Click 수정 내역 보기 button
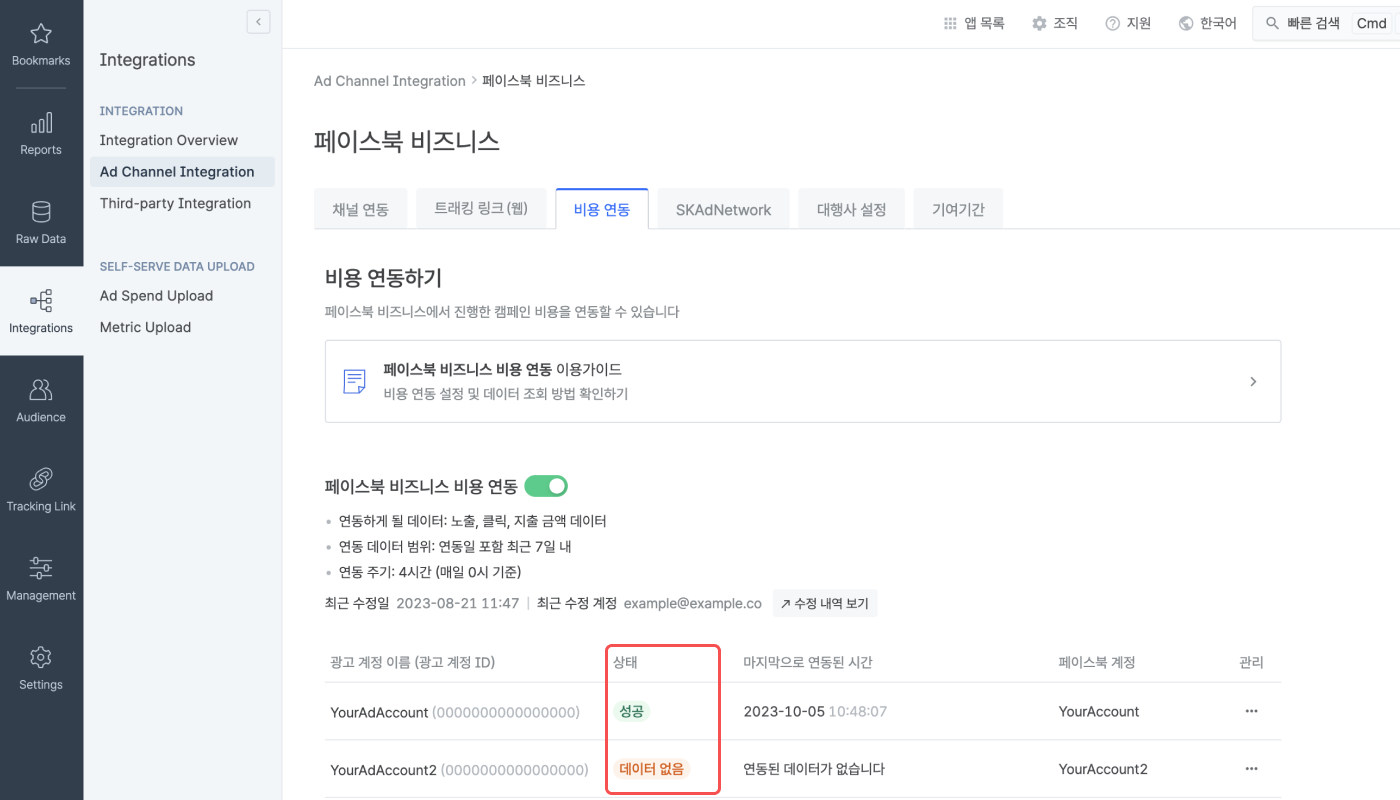Image resolution: width=1400 pixels, height=800 pixels. [x=825, y=603]
